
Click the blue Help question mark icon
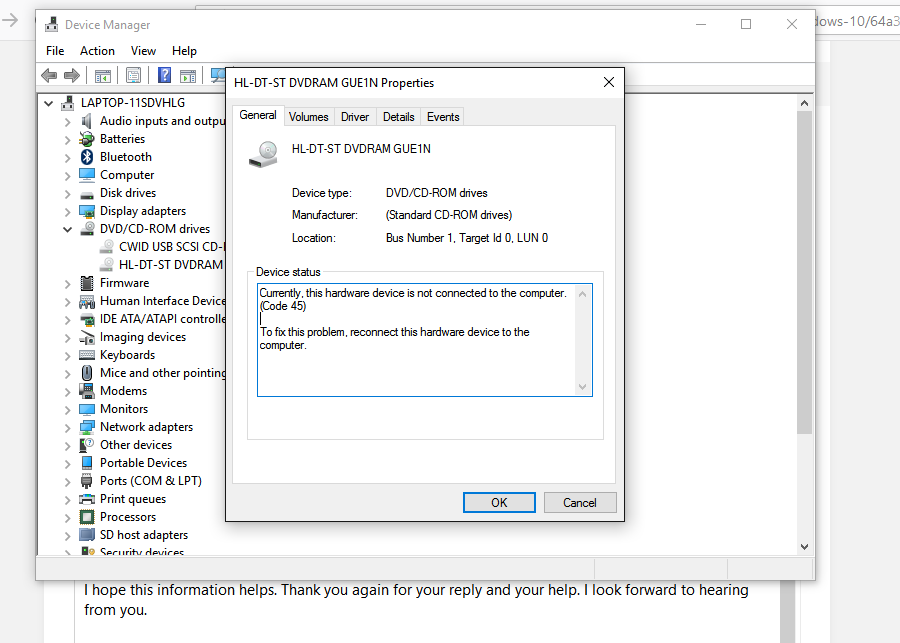164,75
